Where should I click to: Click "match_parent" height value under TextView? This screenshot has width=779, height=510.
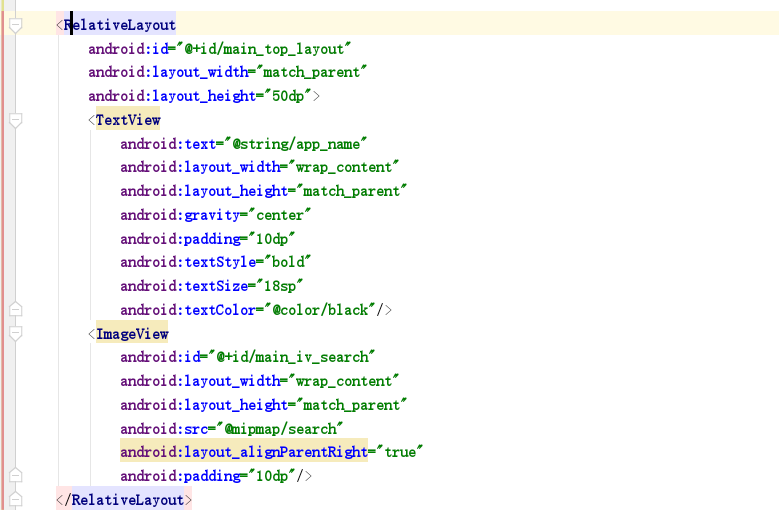pos(351,191)
